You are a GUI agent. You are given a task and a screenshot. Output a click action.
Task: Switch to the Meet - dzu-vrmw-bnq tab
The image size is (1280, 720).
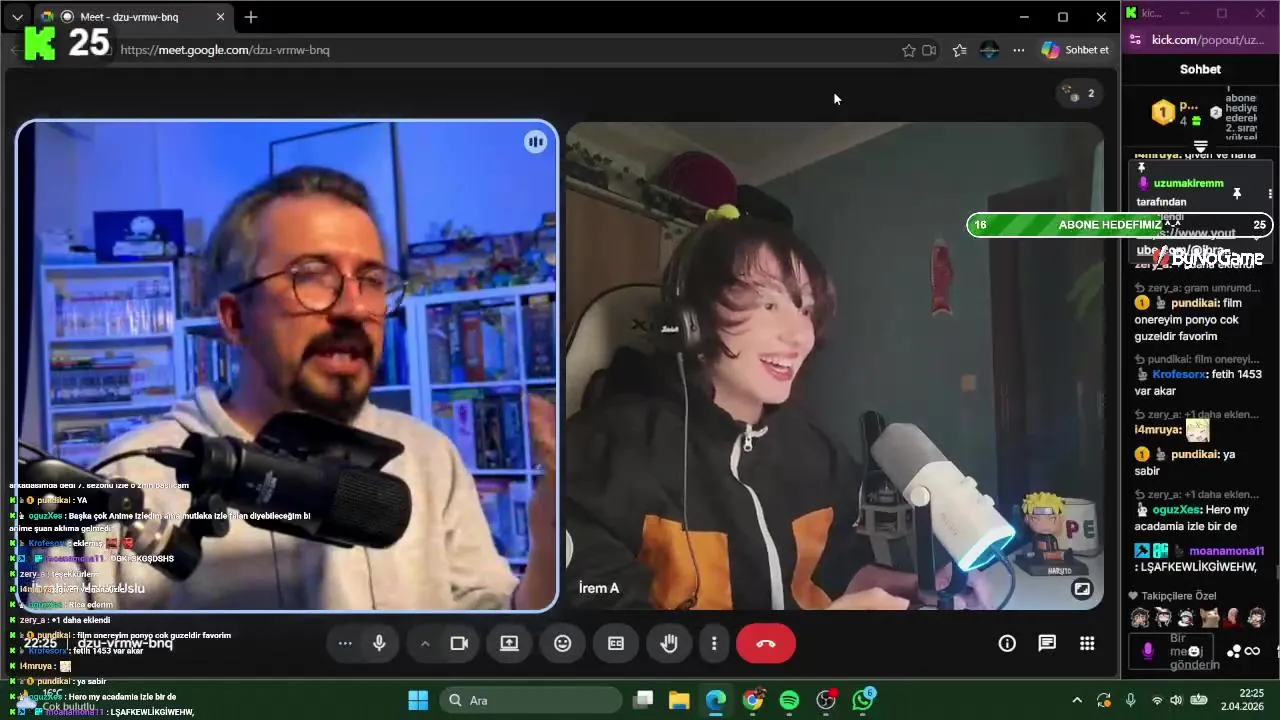128,17
